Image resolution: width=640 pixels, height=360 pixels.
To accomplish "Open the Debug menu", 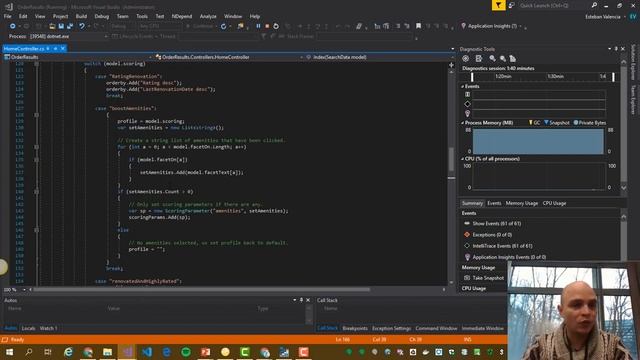I will tap(102, 16).
